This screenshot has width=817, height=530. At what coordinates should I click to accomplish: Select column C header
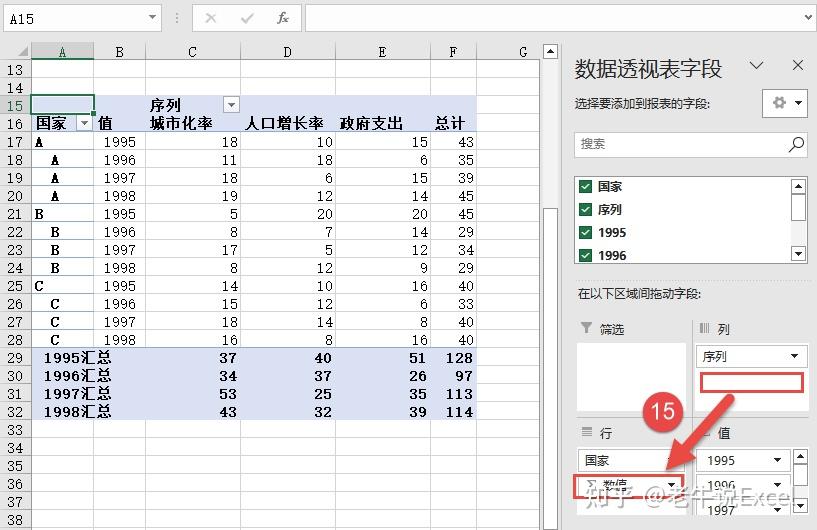click(193, 52)
